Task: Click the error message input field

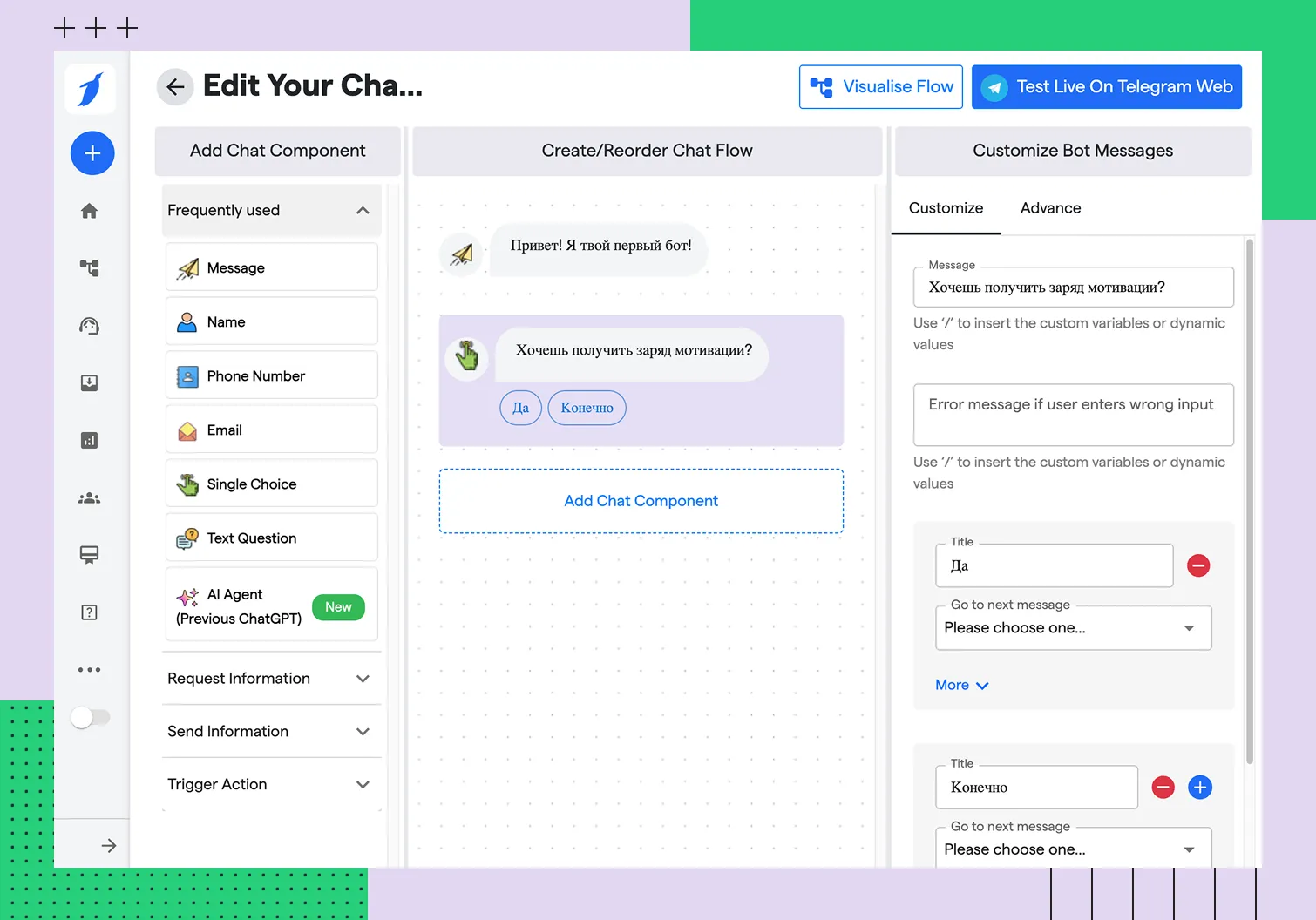Action: click(1073, 414)
